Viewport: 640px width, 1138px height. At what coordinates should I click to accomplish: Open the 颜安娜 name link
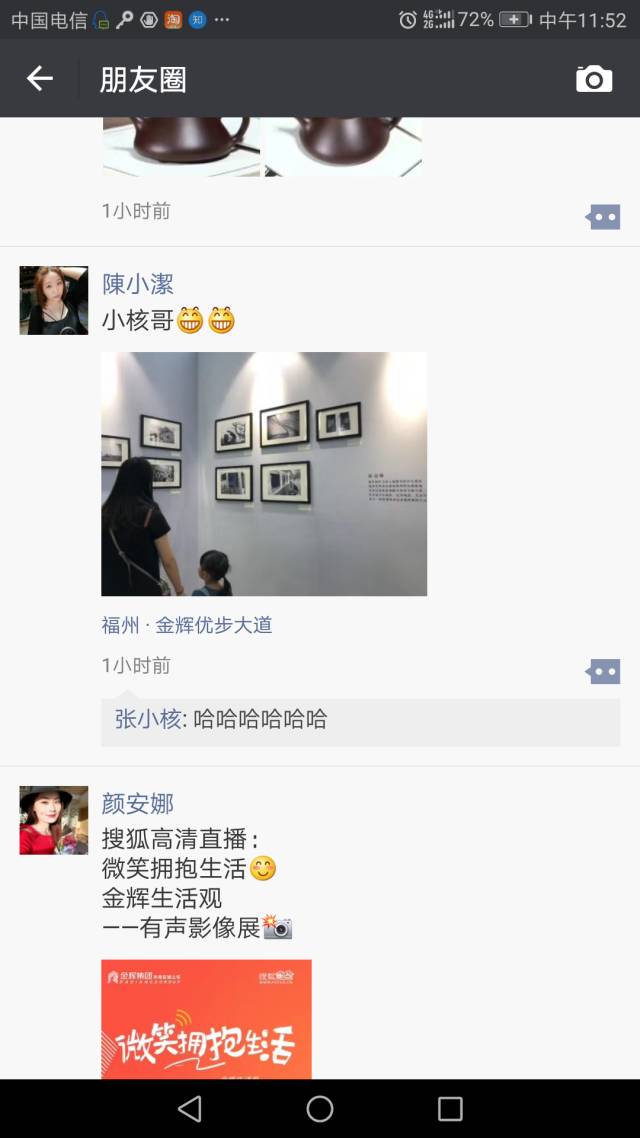point(138,803)
